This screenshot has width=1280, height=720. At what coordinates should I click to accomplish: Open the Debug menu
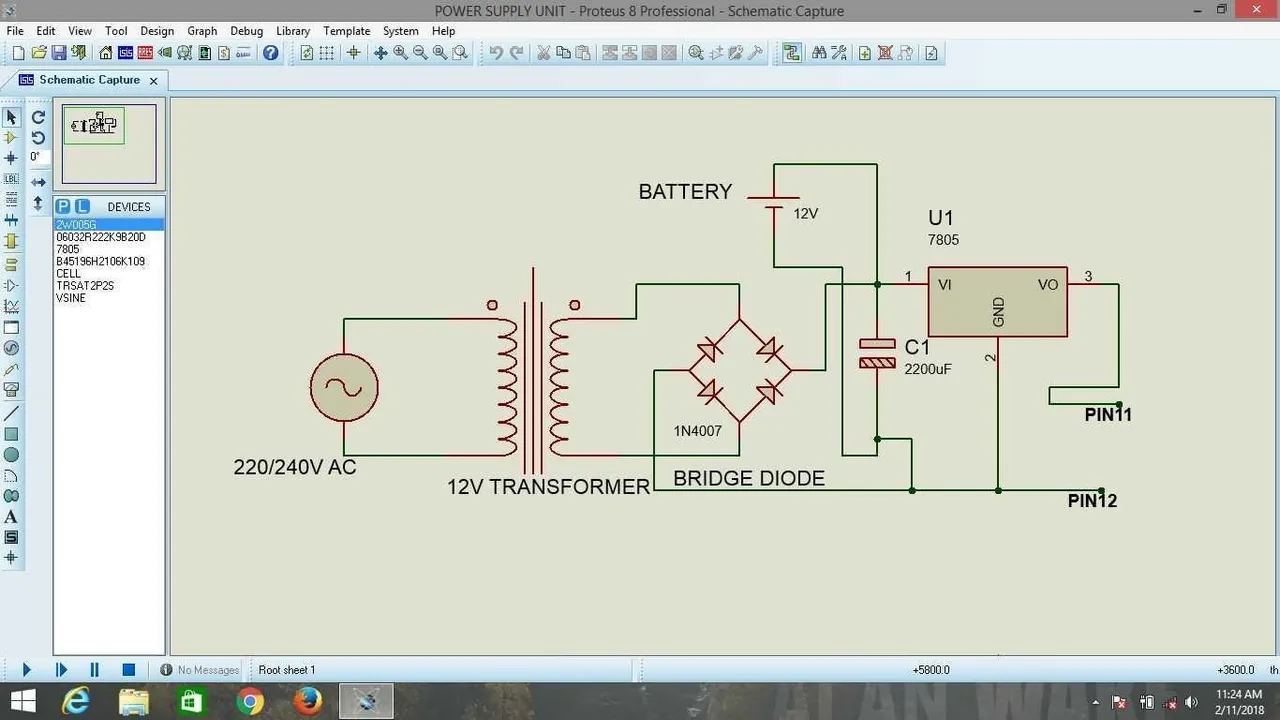(x=247, y=31)
